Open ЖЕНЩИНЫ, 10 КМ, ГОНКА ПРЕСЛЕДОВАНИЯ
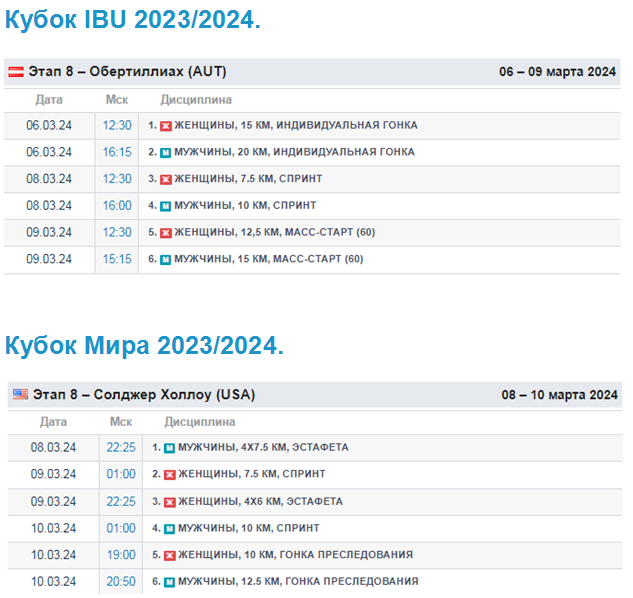The width and height of the screenshot is (633, 598). (296, 554)
